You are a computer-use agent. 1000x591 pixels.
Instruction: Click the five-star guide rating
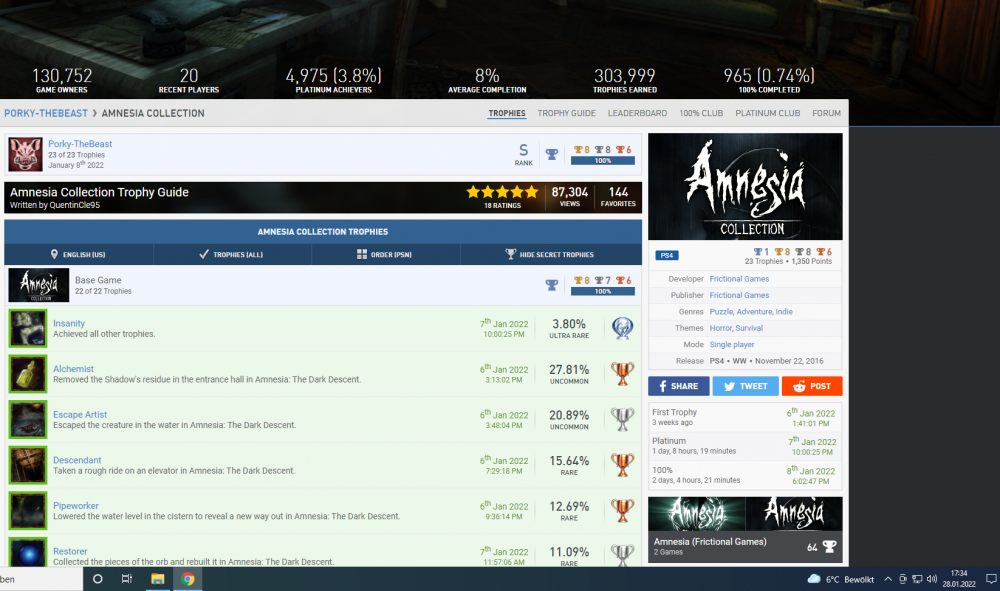point(502,192)
